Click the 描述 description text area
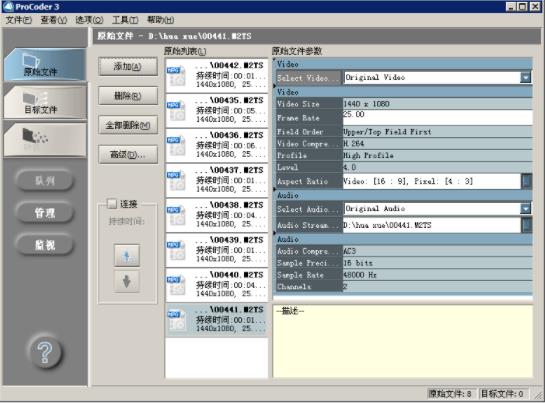This screenshot has height=403, width=545. click(403, 341)
